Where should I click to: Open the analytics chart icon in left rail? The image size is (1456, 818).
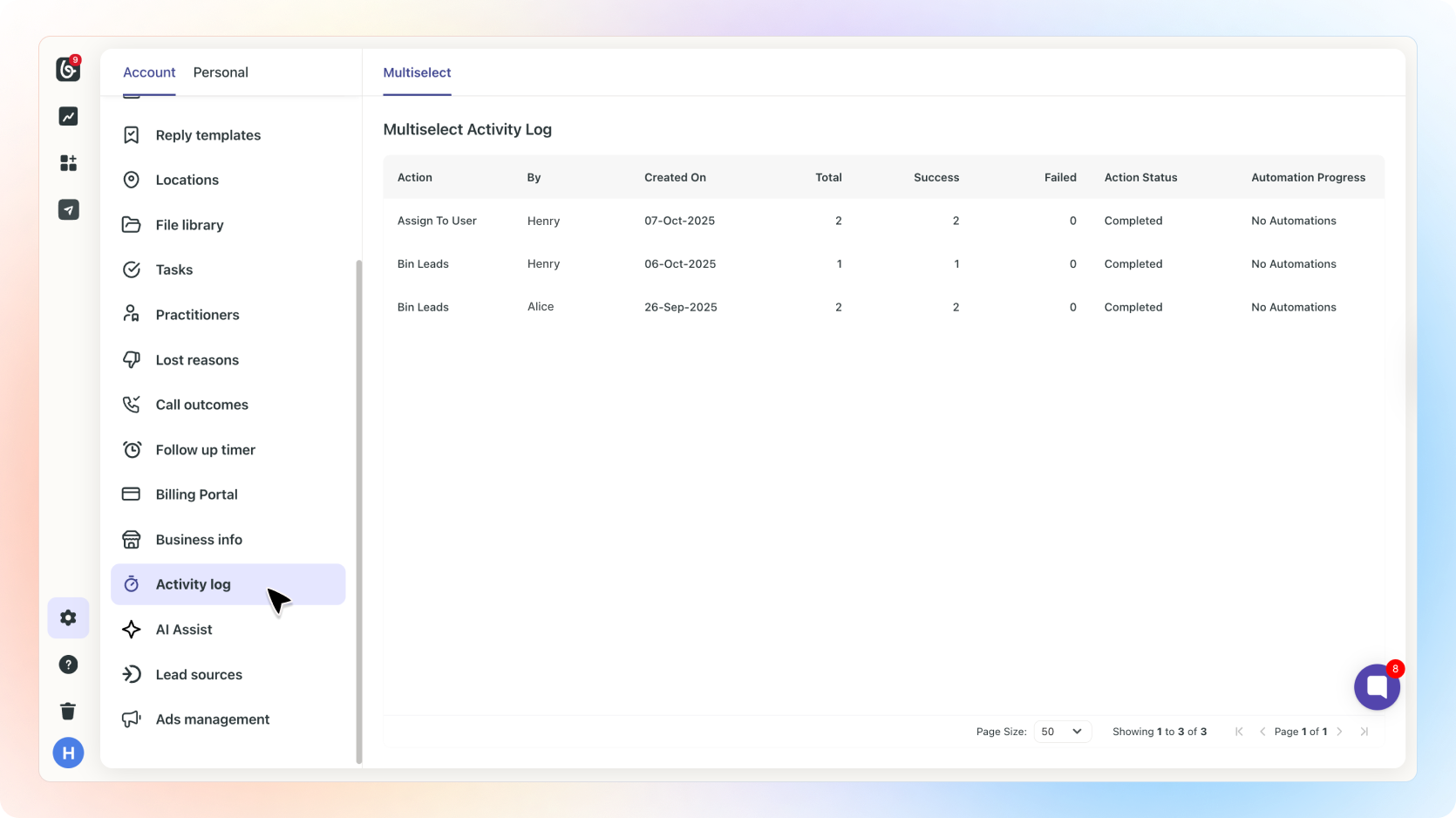[x=68, y=116]
